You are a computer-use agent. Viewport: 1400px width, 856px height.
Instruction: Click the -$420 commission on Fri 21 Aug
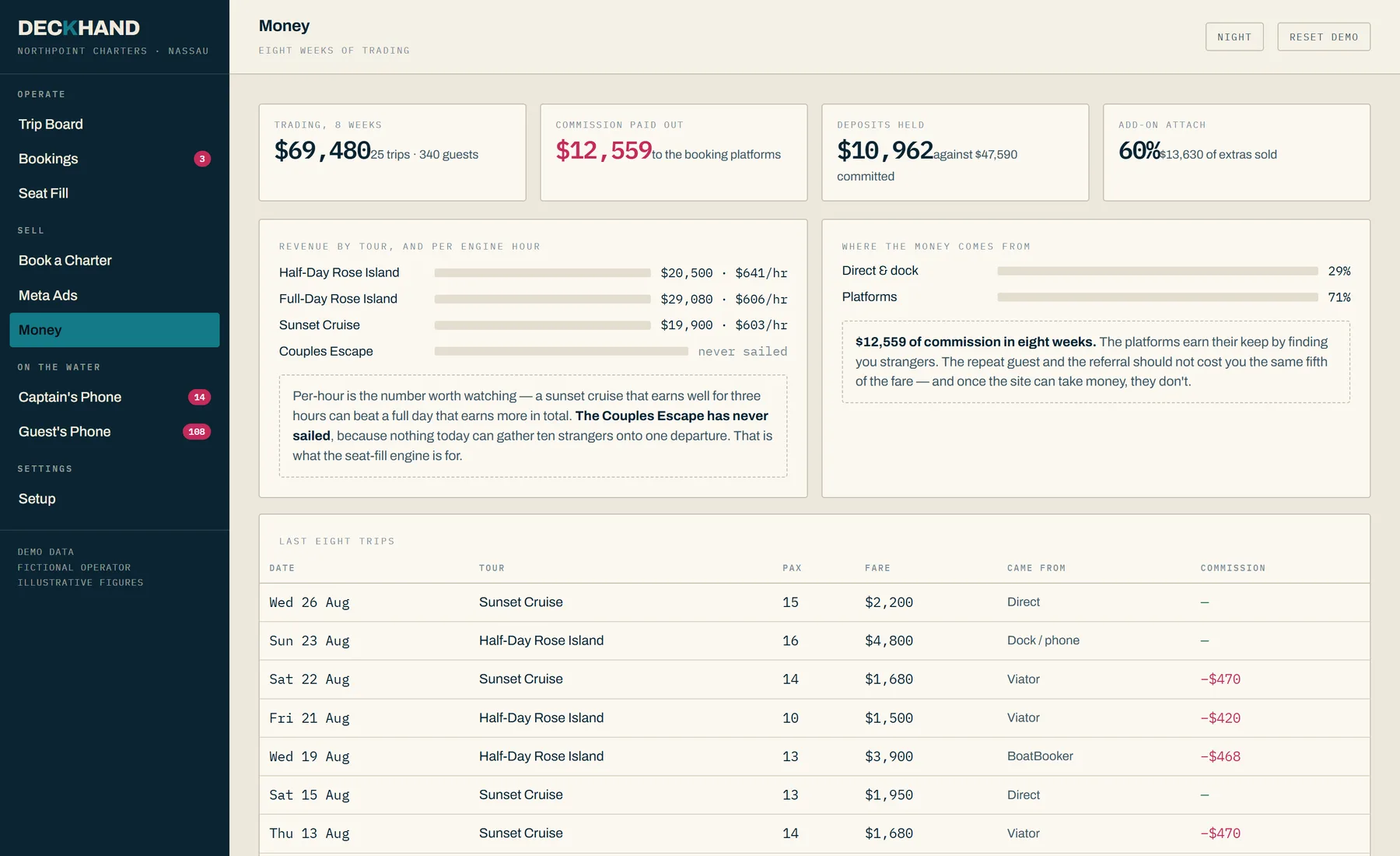click(1220, 718)
